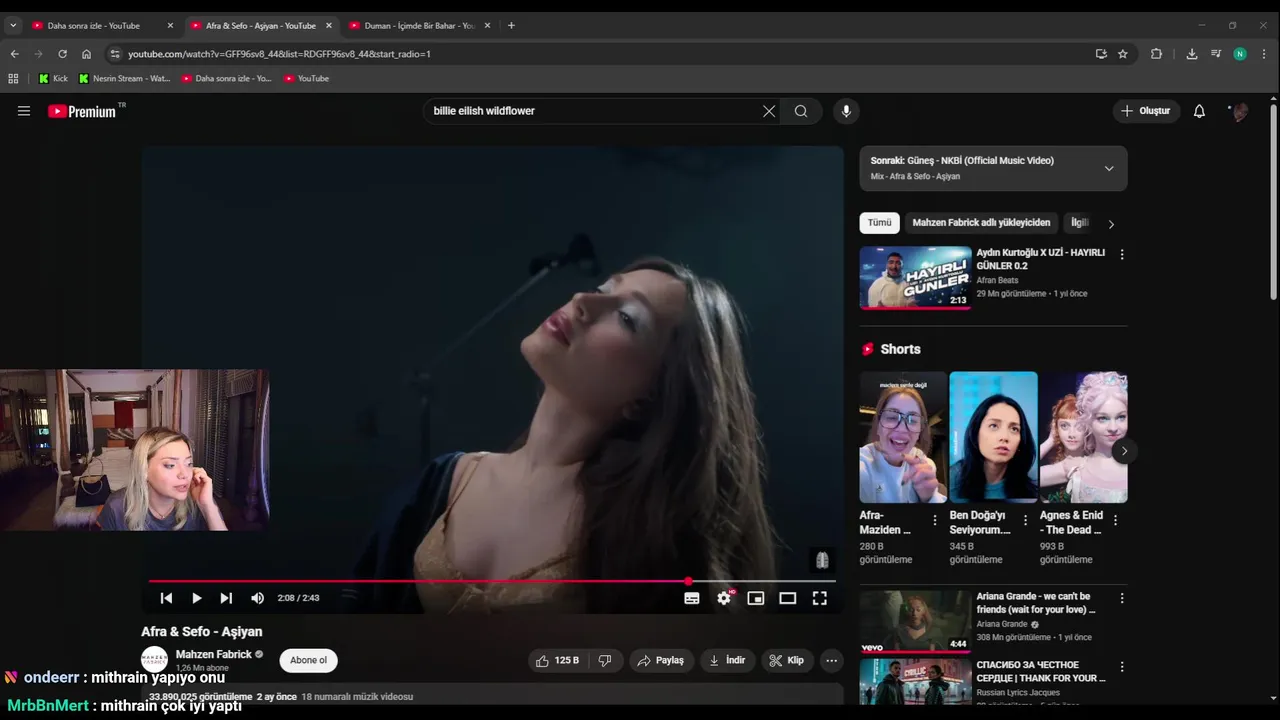Open options for Ben Doğa'yı Seviyorum short
1280x720 pixels.
point(1025,520)
